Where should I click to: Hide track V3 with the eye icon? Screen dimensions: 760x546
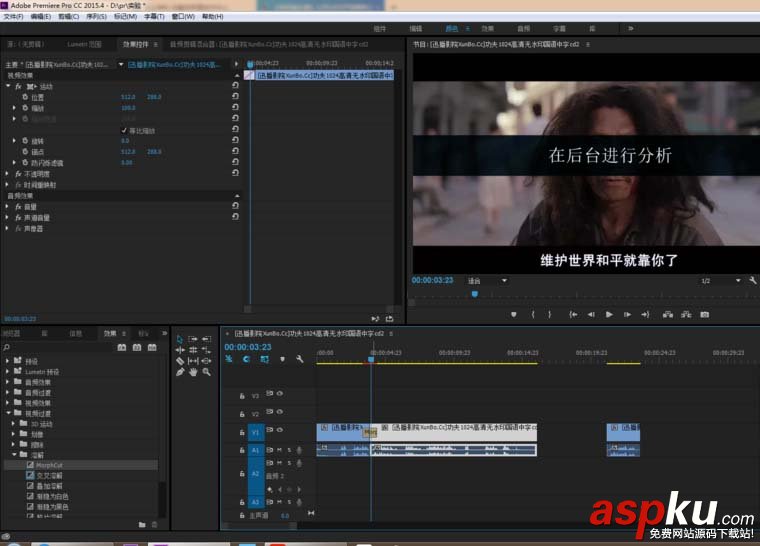pos(280,394)
